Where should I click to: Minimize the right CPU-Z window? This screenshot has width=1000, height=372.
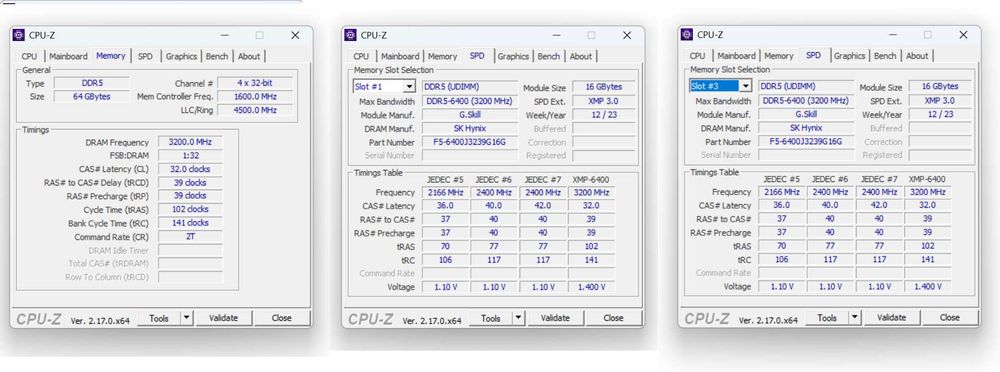coord(892,34)
